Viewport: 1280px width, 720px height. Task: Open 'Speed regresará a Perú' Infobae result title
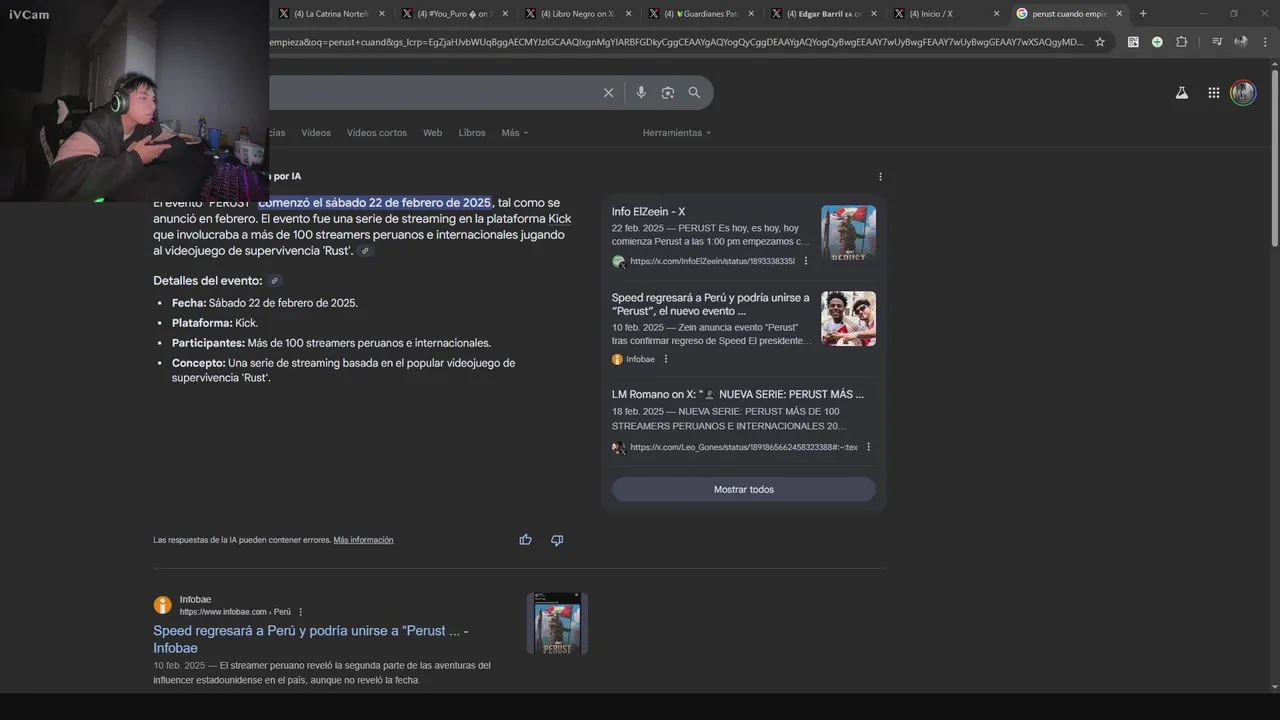point(311,639)
